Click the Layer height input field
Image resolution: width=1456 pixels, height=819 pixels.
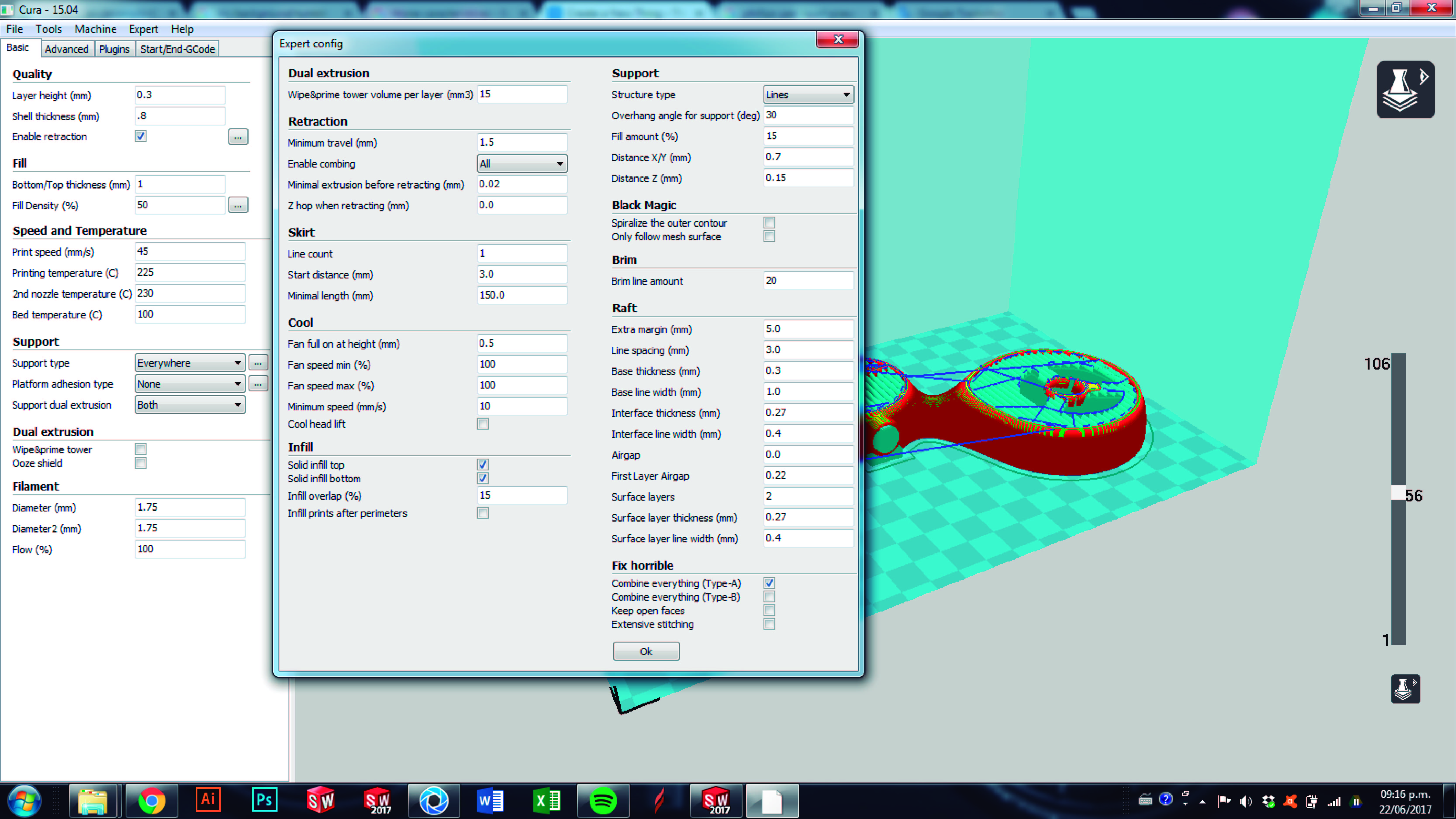tap(180, 95)
